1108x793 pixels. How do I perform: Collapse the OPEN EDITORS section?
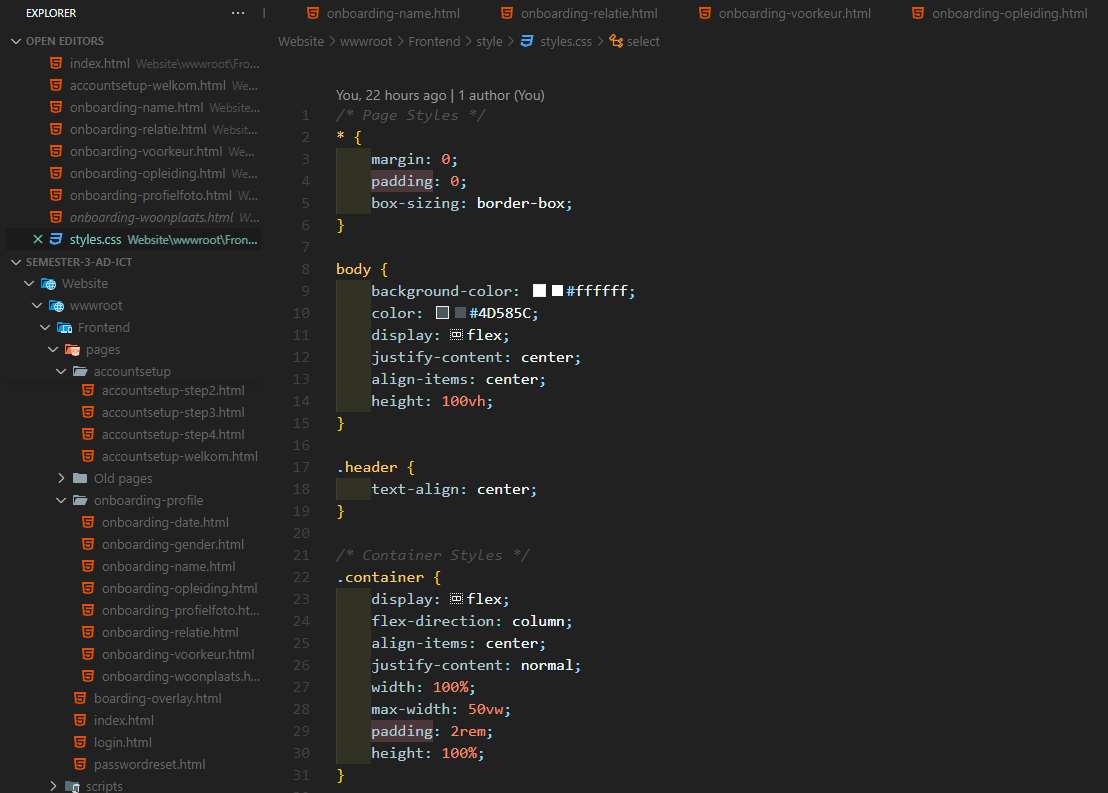[x=15, y=41]
